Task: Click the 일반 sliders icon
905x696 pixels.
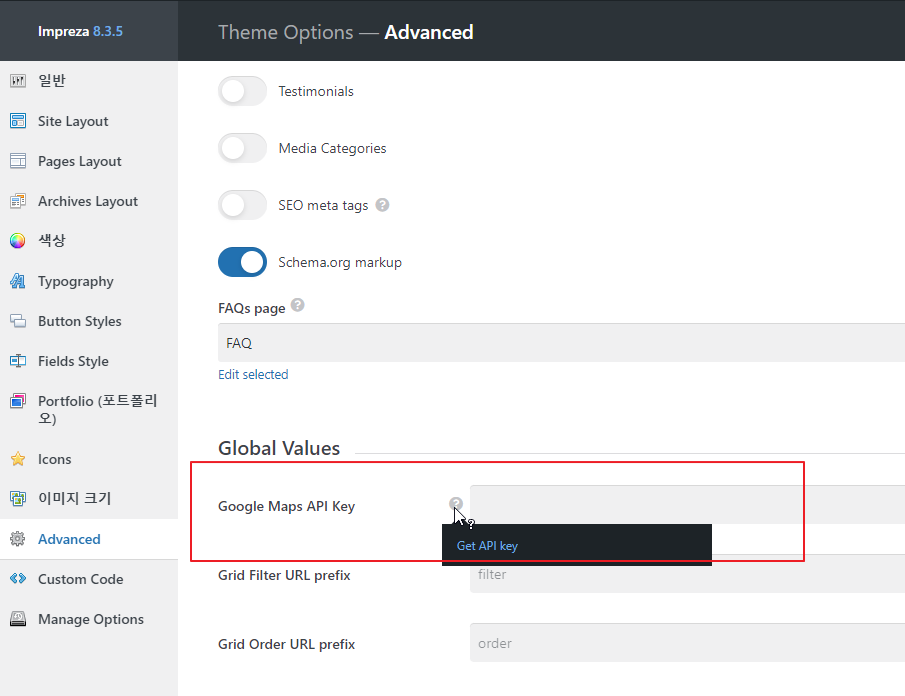Action: (18, 81)
